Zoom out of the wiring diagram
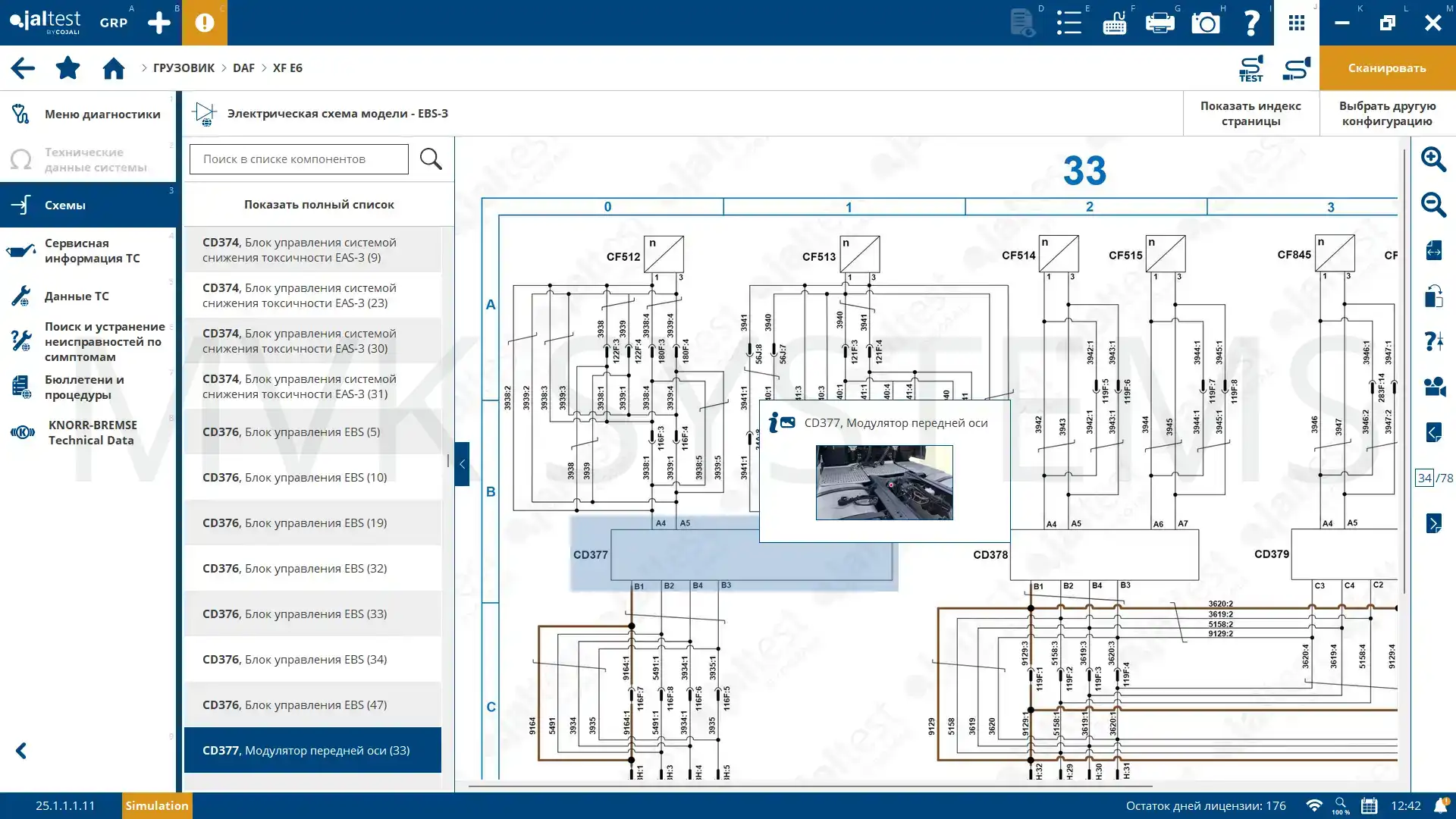1456x819 pixels. pyautogui.click(x=1433, y=205)
